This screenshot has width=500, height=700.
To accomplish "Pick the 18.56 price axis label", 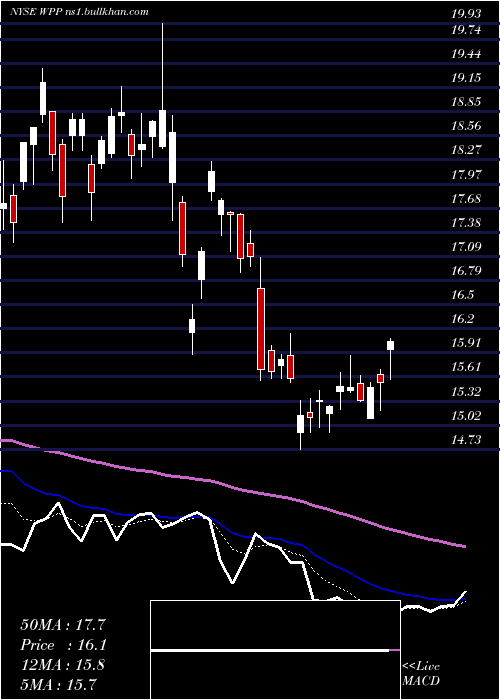I will 466,126.
